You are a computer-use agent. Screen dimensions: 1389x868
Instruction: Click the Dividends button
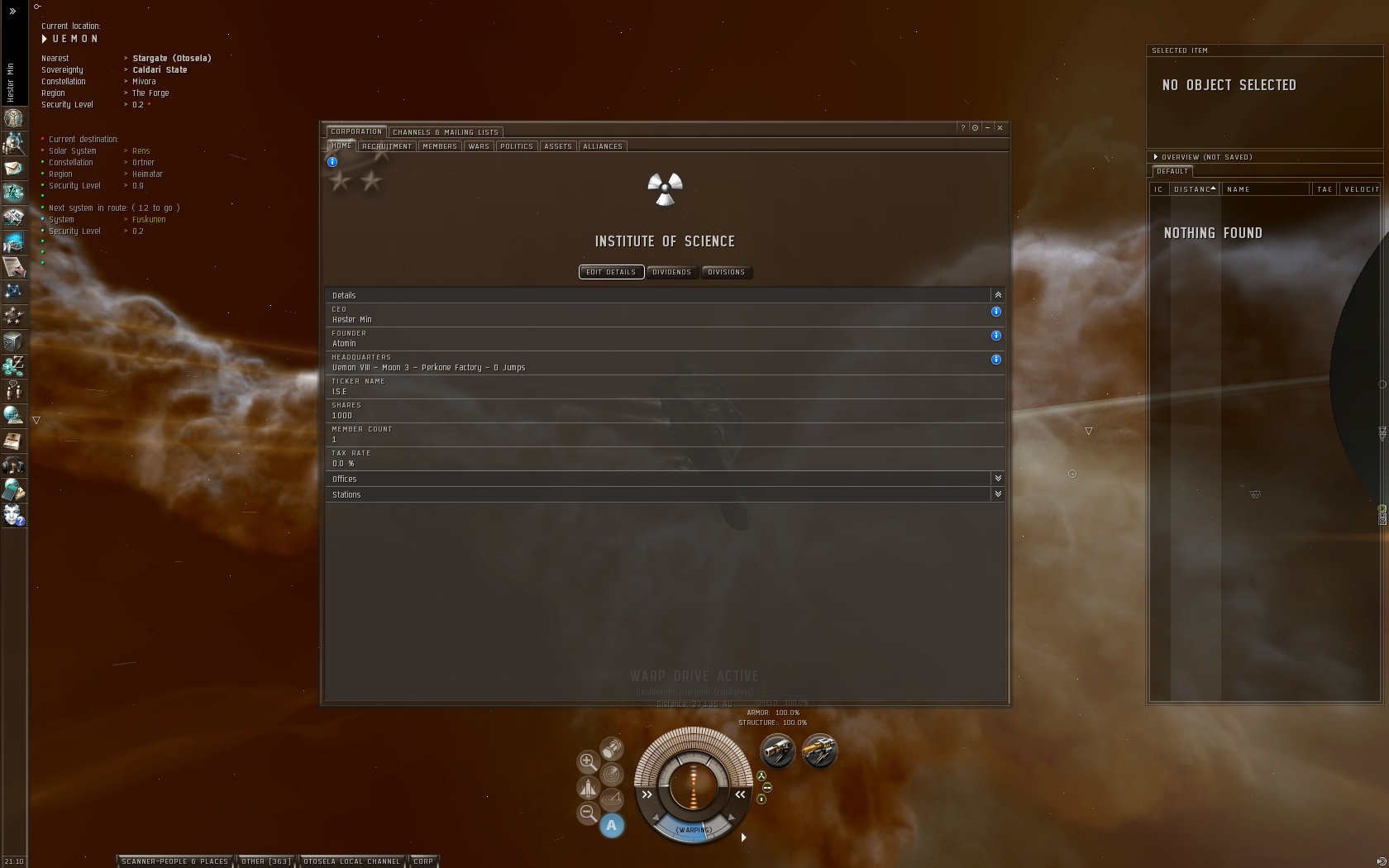(671, 272)
